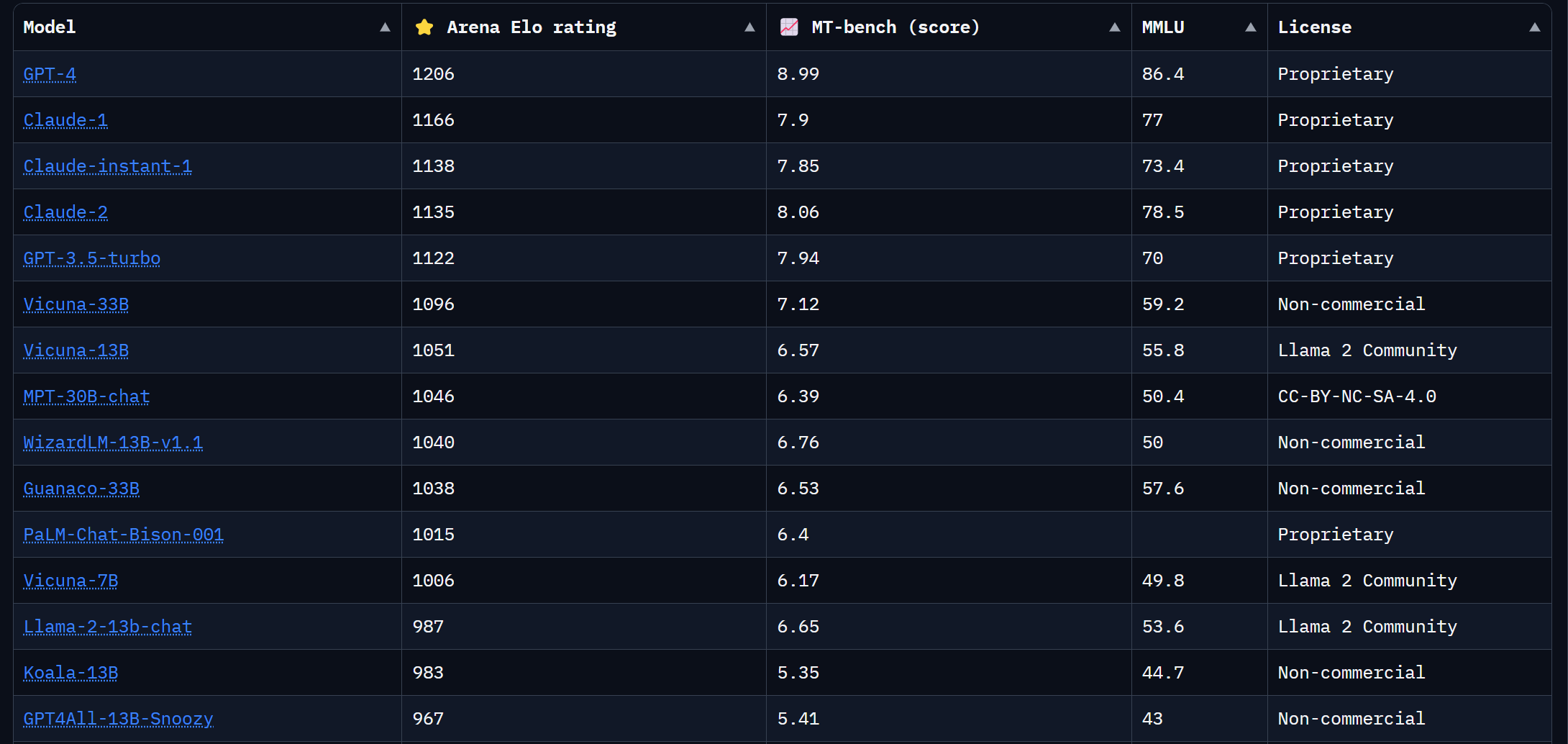The height and width of the screenshot is (744, 1568).
Task: Open the Koala-13B model link
Action: pyautogui.click(x=70, y=673)
